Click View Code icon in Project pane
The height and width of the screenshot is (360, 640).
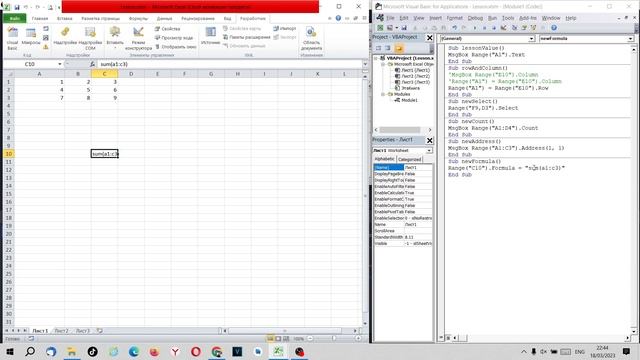378,48
